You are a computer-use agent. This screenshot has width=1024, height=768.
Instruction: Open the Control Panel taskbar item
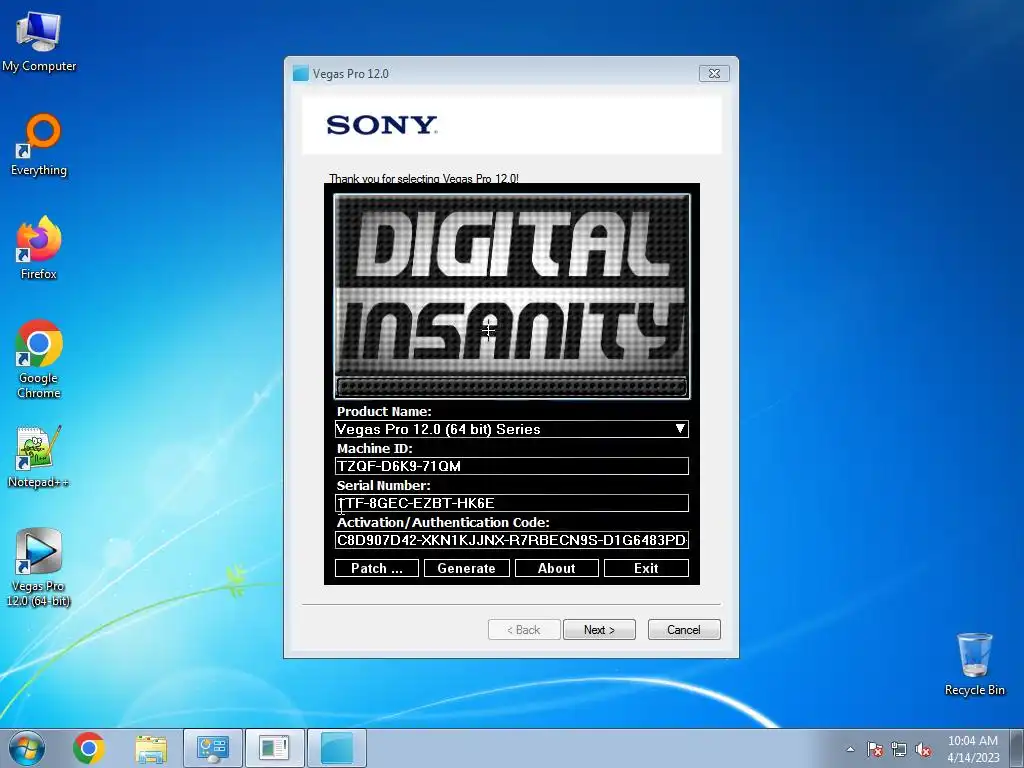213,748
